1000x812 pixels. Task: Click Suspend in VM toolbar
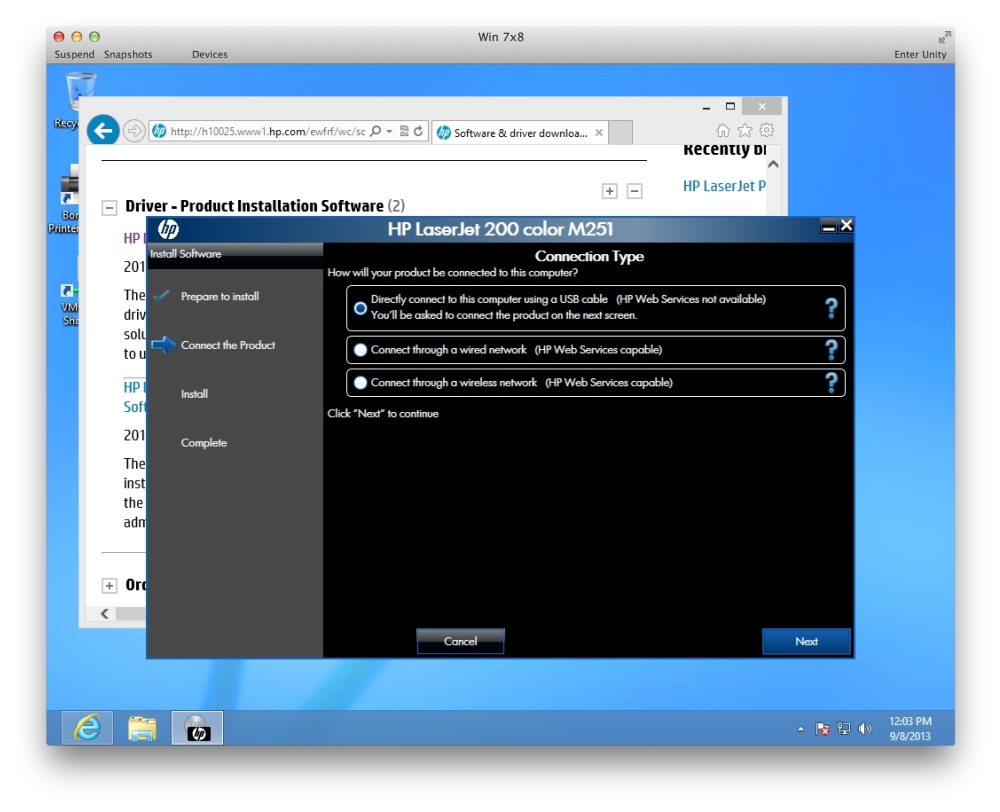point(74,54)
